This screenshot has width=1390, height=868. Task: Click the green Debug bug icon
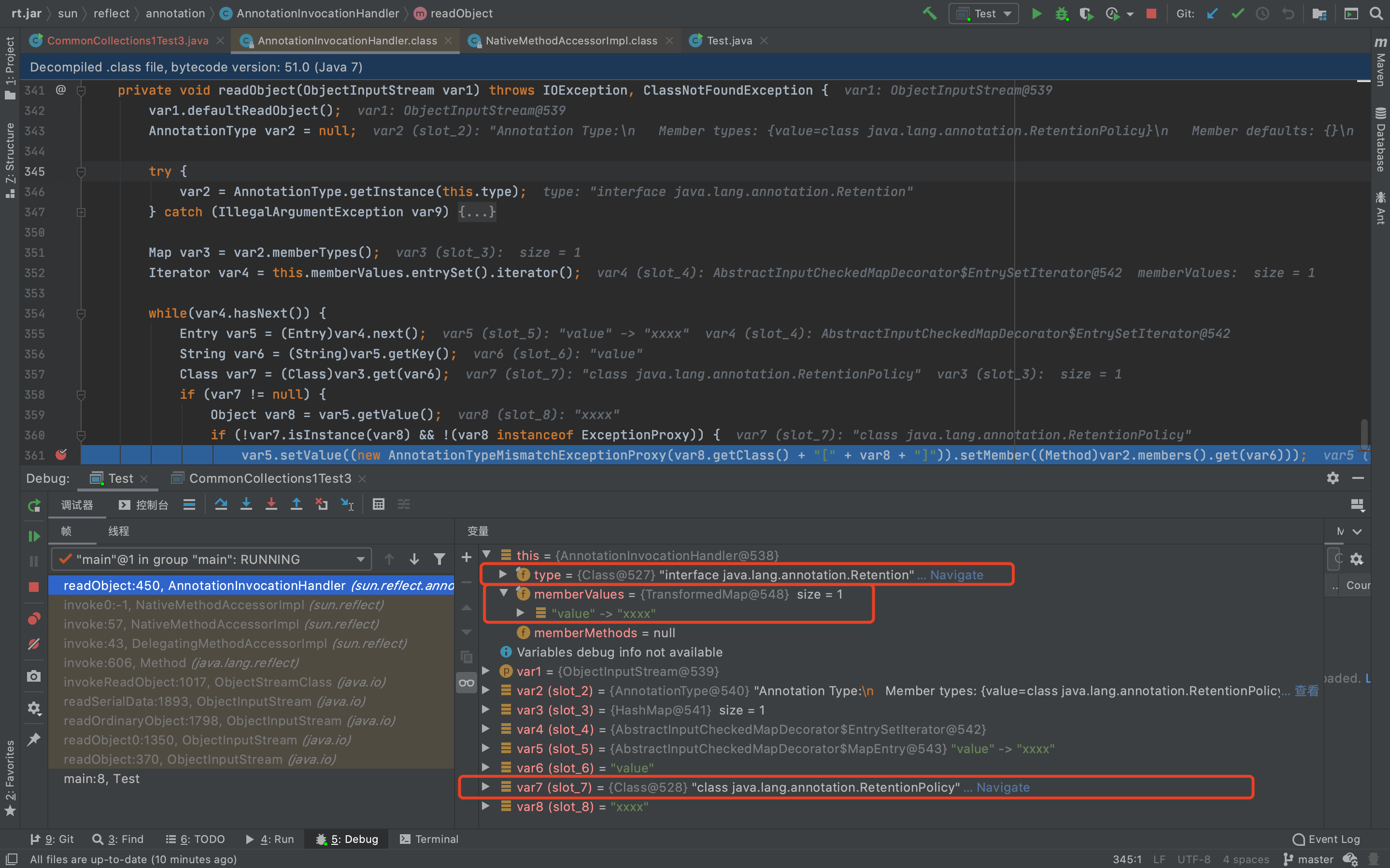[1061, 13]
